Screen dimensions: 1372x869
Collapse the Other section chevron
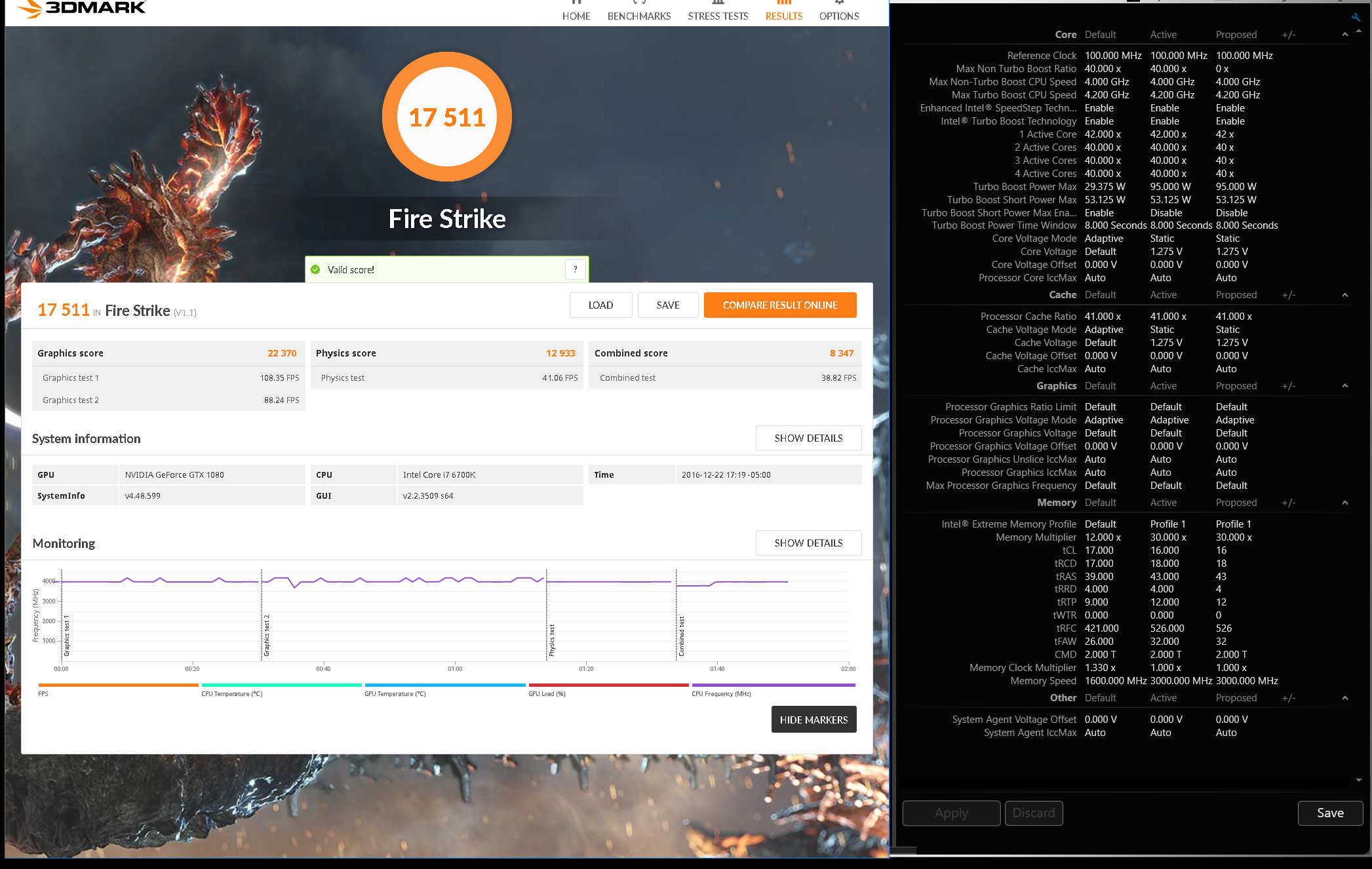[x=1345, y=698]
